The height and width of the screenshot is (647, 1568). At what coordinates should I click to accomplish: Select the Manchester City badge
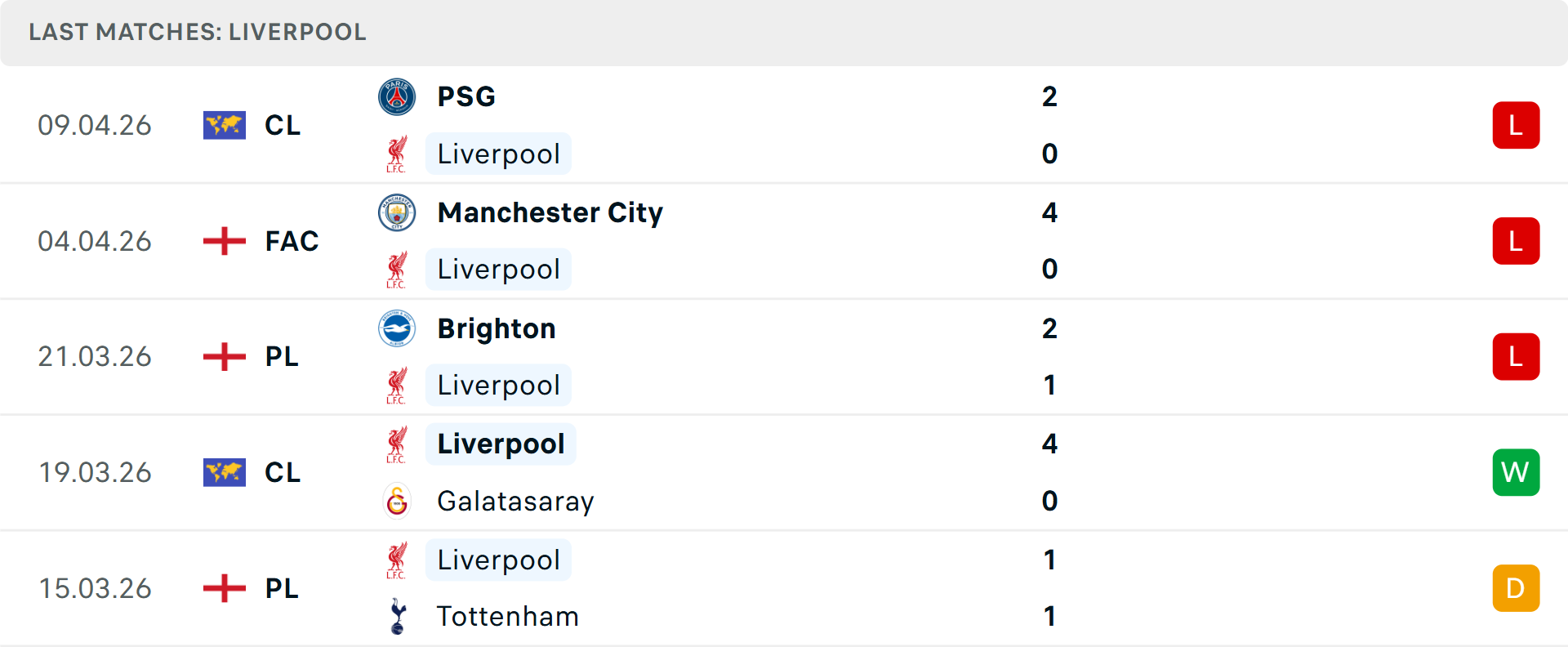tap(398, 212)
